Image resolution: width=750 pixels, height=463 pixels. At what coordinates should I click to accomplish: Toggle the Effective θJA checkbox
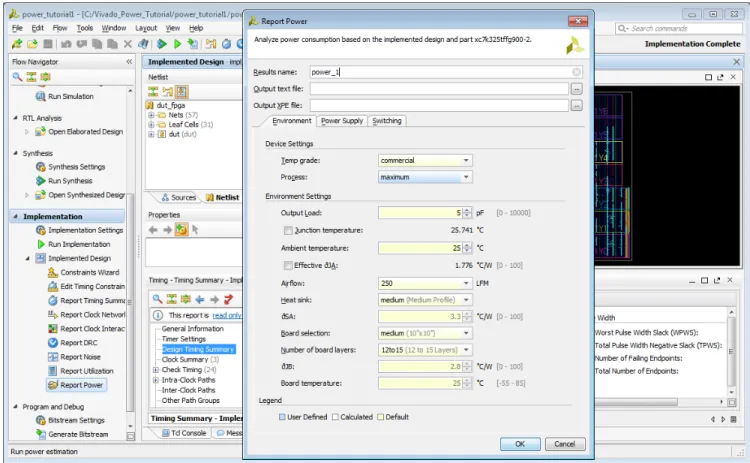[x=288, y=265]
